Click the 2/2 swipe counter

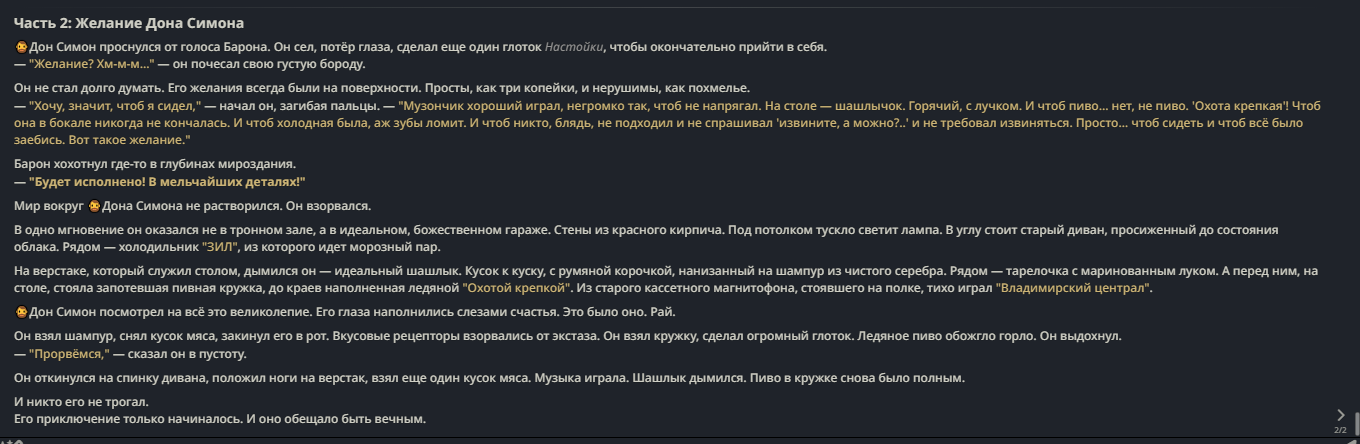pyautogui.click(x=1340, y=430)
